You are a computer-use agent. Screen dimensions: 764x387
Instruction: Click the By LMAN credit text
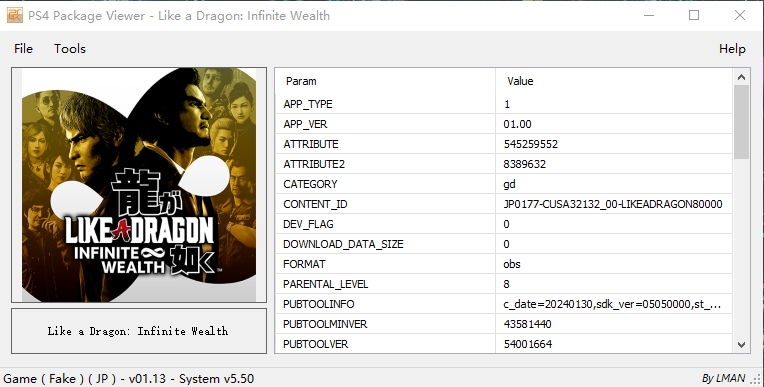pyautogui.click(x=723, y=378)
